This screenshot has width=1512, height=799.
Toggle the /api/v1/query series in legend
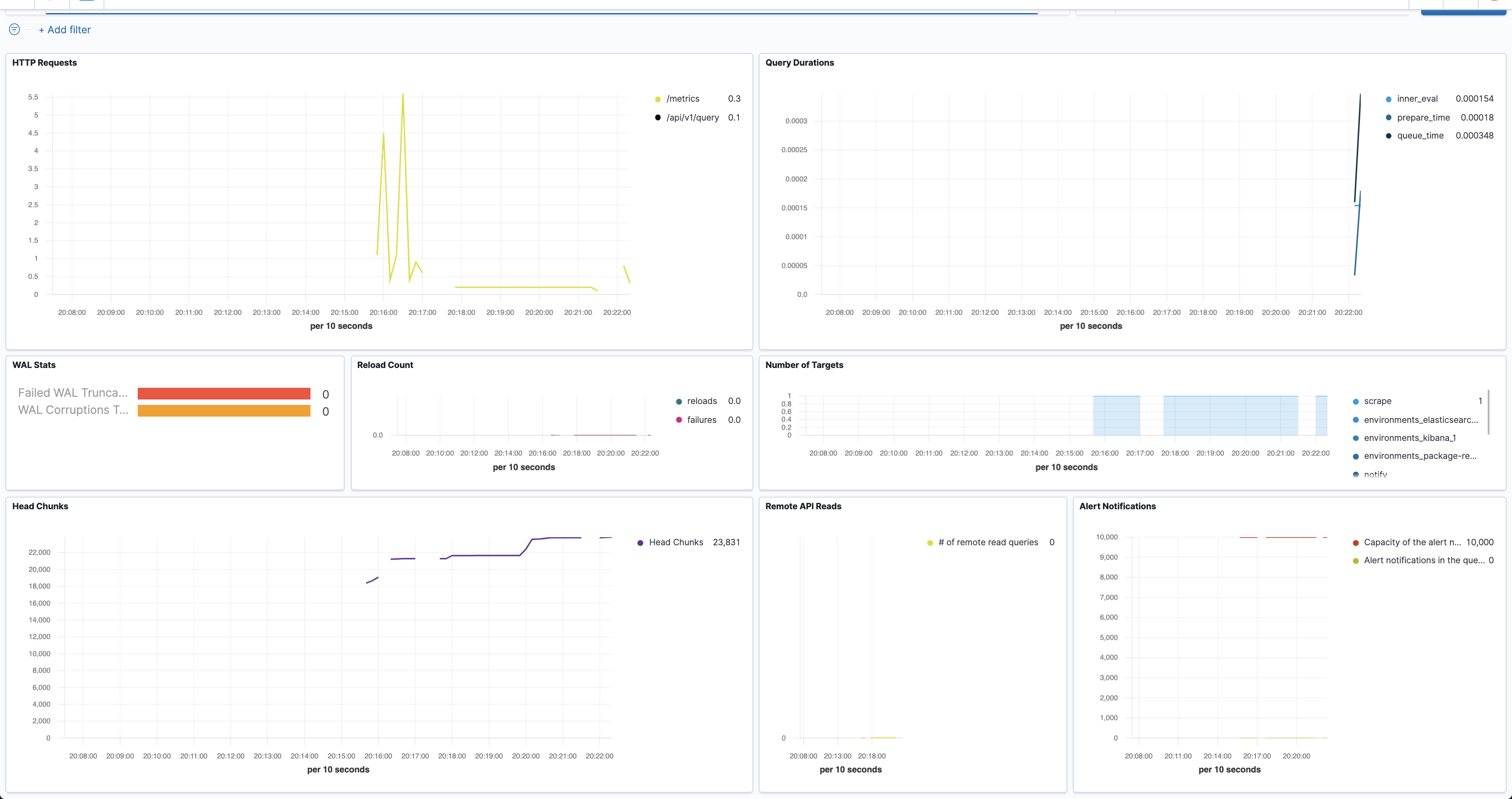tap(692, 117)
